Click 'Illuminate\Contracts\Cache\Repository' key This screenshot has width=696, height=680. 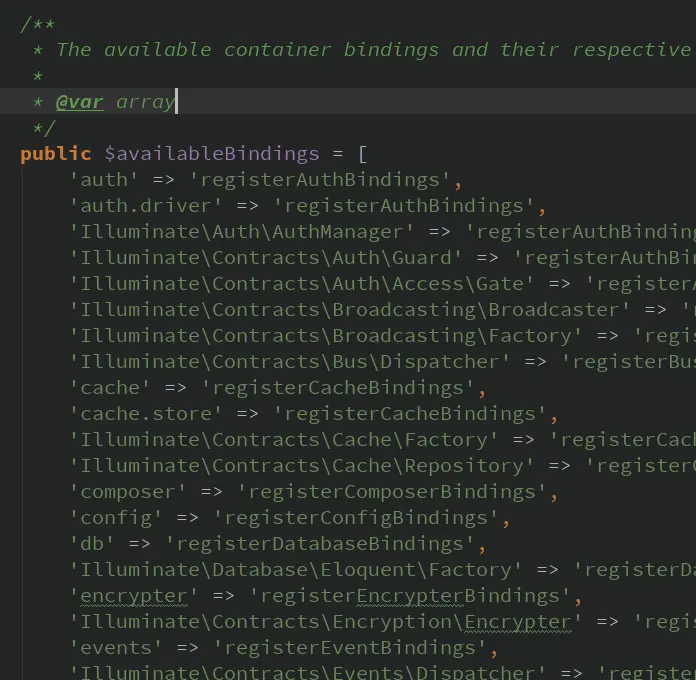[302, 466]
